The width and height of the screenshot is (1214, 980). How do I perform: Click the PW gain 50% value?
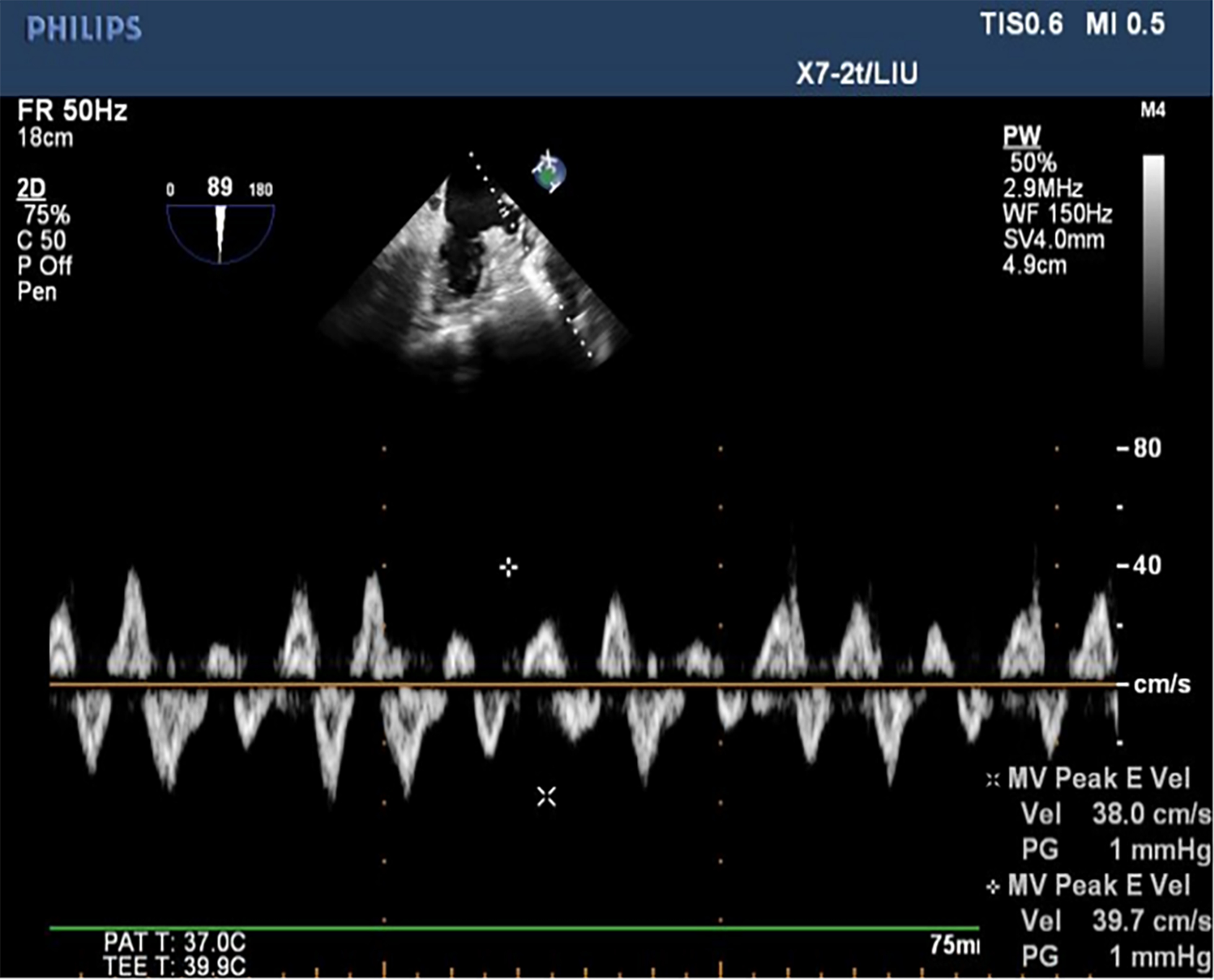click(1033, 163)
